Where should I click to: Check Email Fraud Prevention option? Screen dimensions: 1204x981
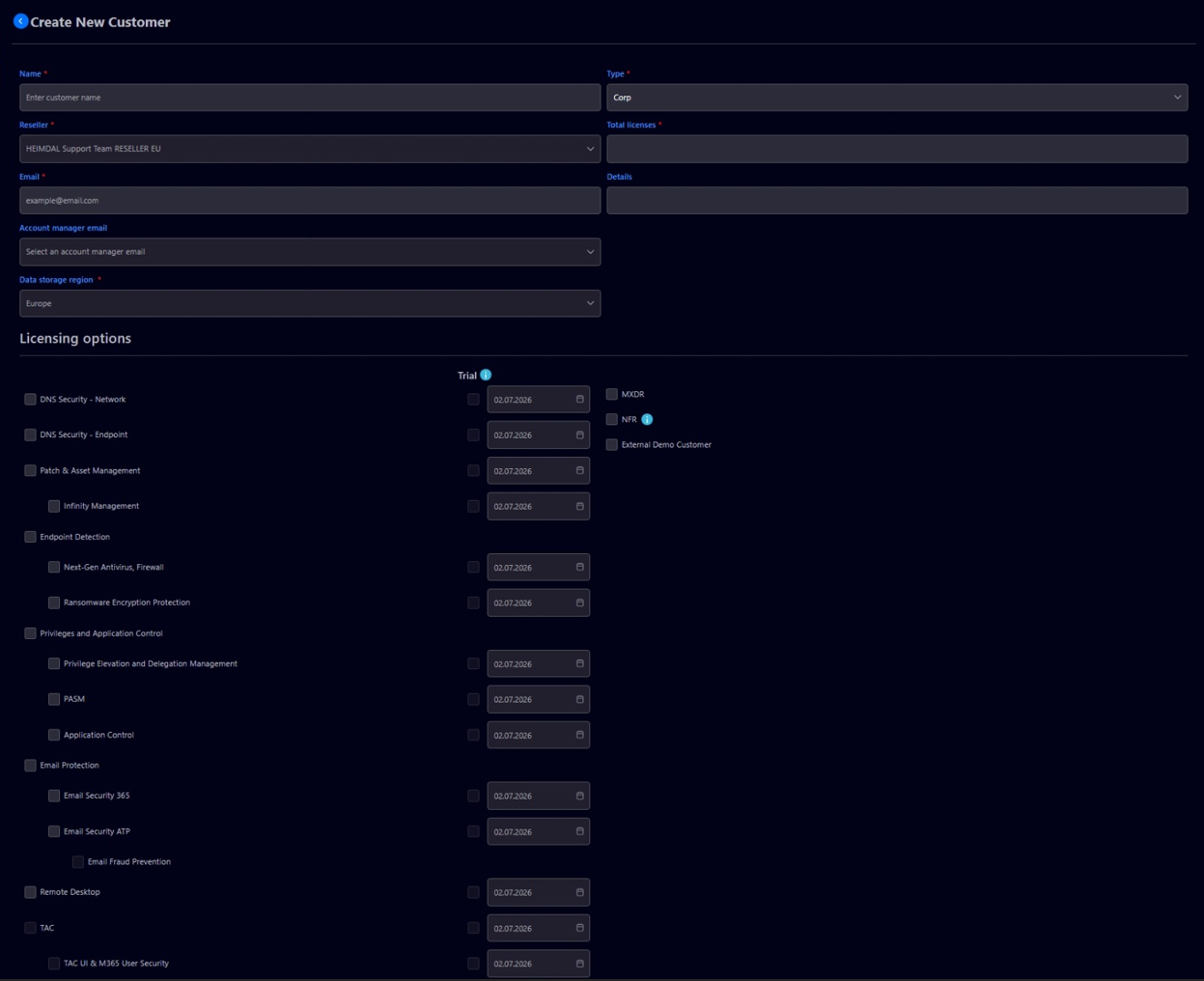[78, 861]
